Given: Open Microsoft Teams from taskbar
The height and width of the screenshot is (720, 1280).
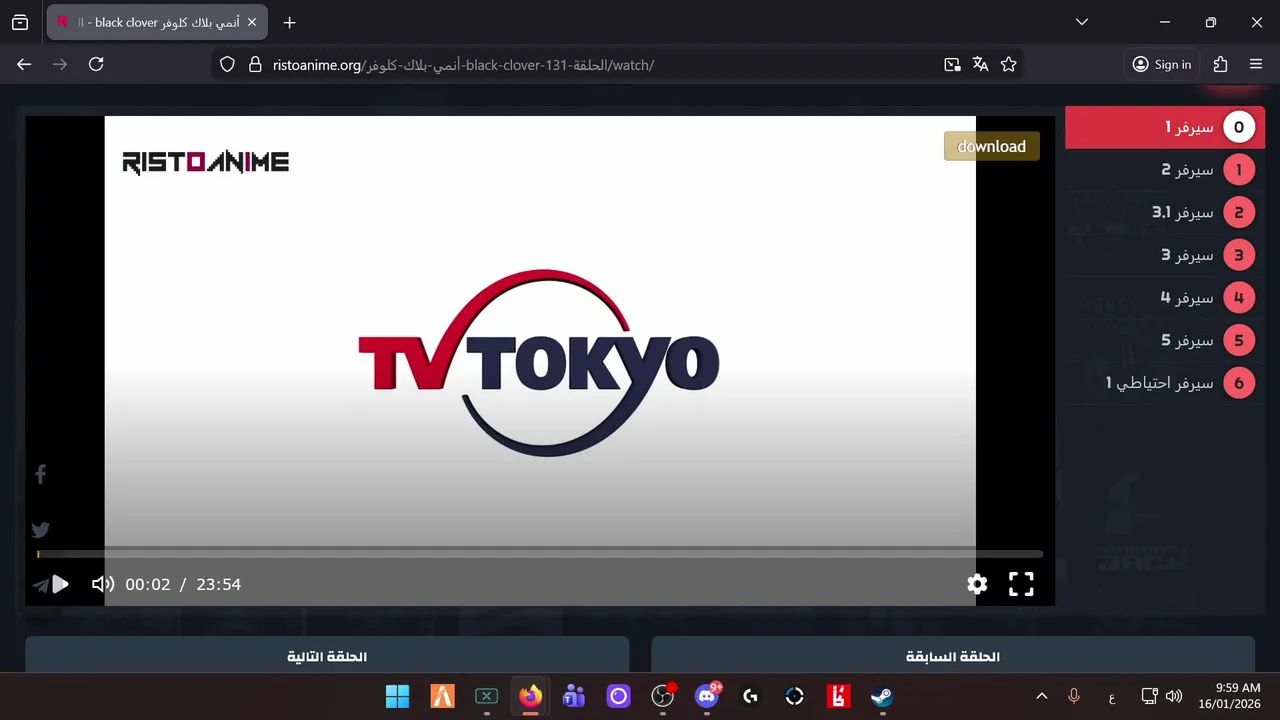Looking at the screenshot, I should [x=574, y=696].
